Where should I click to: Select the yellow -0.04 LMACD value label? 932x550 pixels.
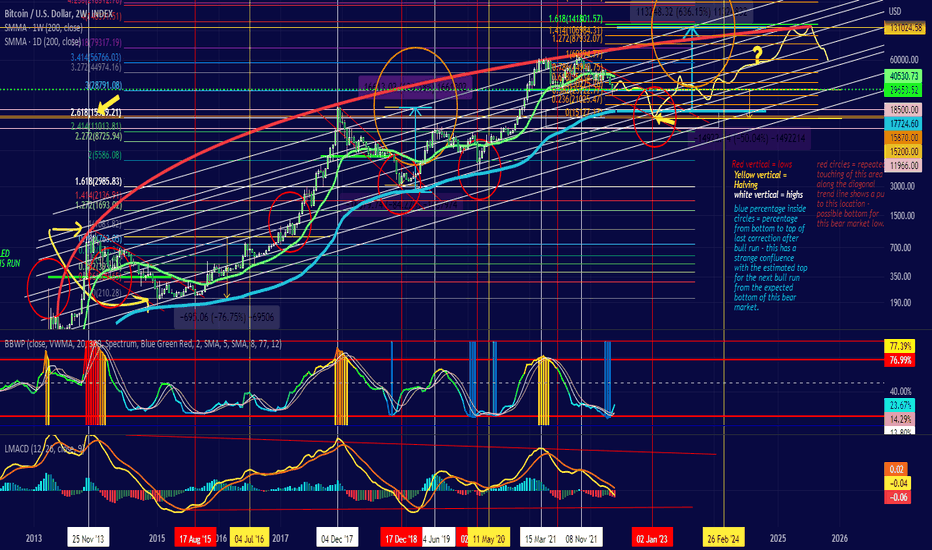click(x=898, y=483)
